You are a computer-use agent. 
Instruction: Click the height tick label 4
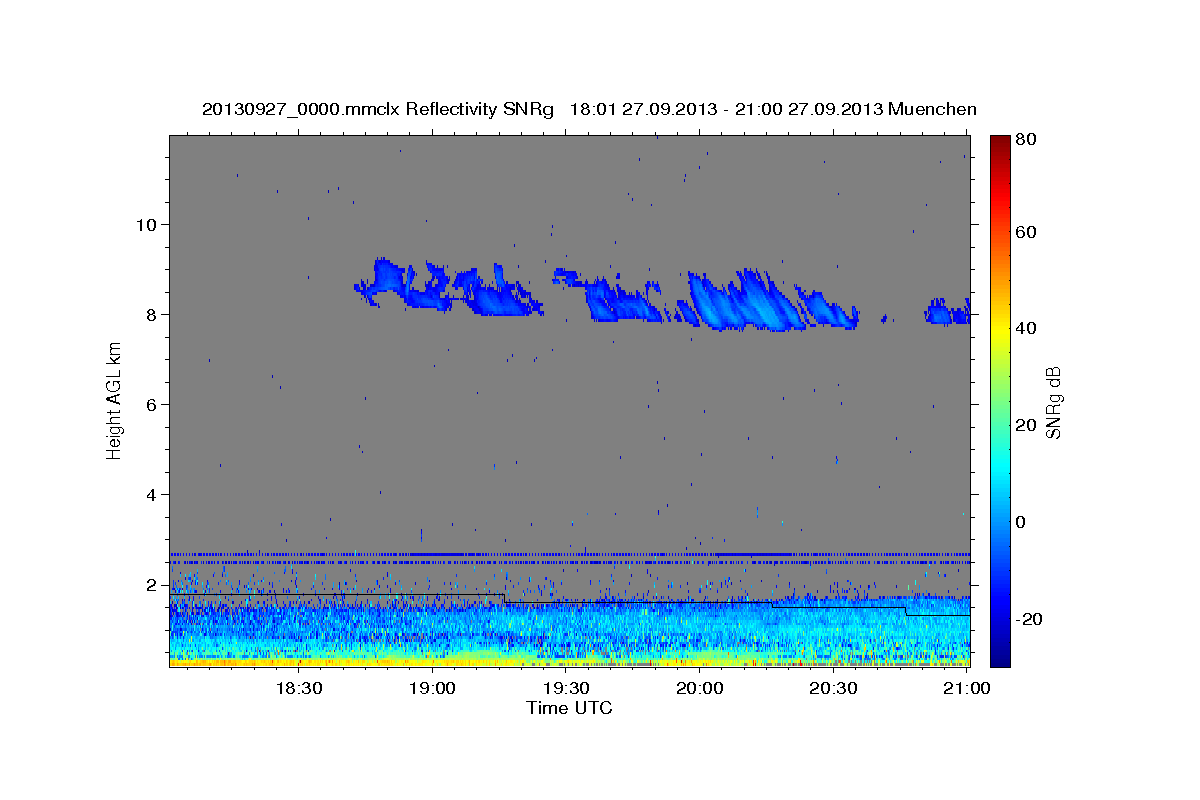point(152,494)
